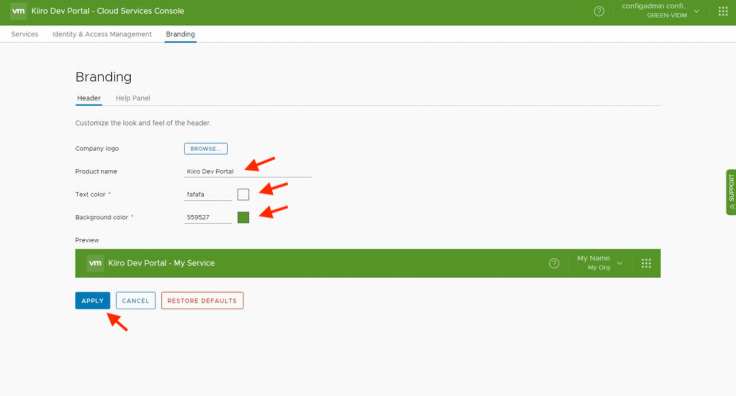Open the Support side panel tab

click(731, 192)
